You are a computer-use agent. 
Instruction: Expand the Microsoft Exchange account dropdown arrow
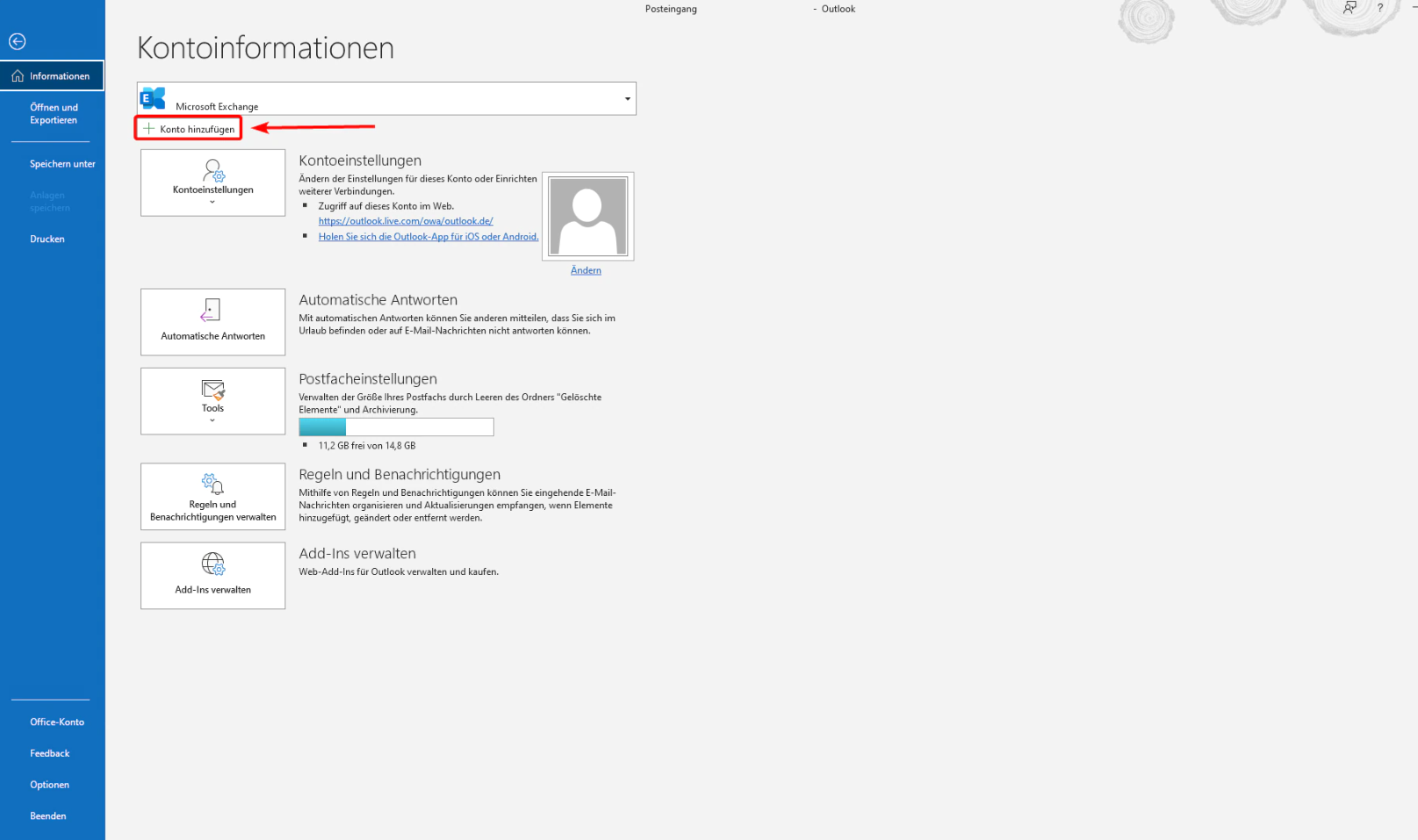point(627,98)
